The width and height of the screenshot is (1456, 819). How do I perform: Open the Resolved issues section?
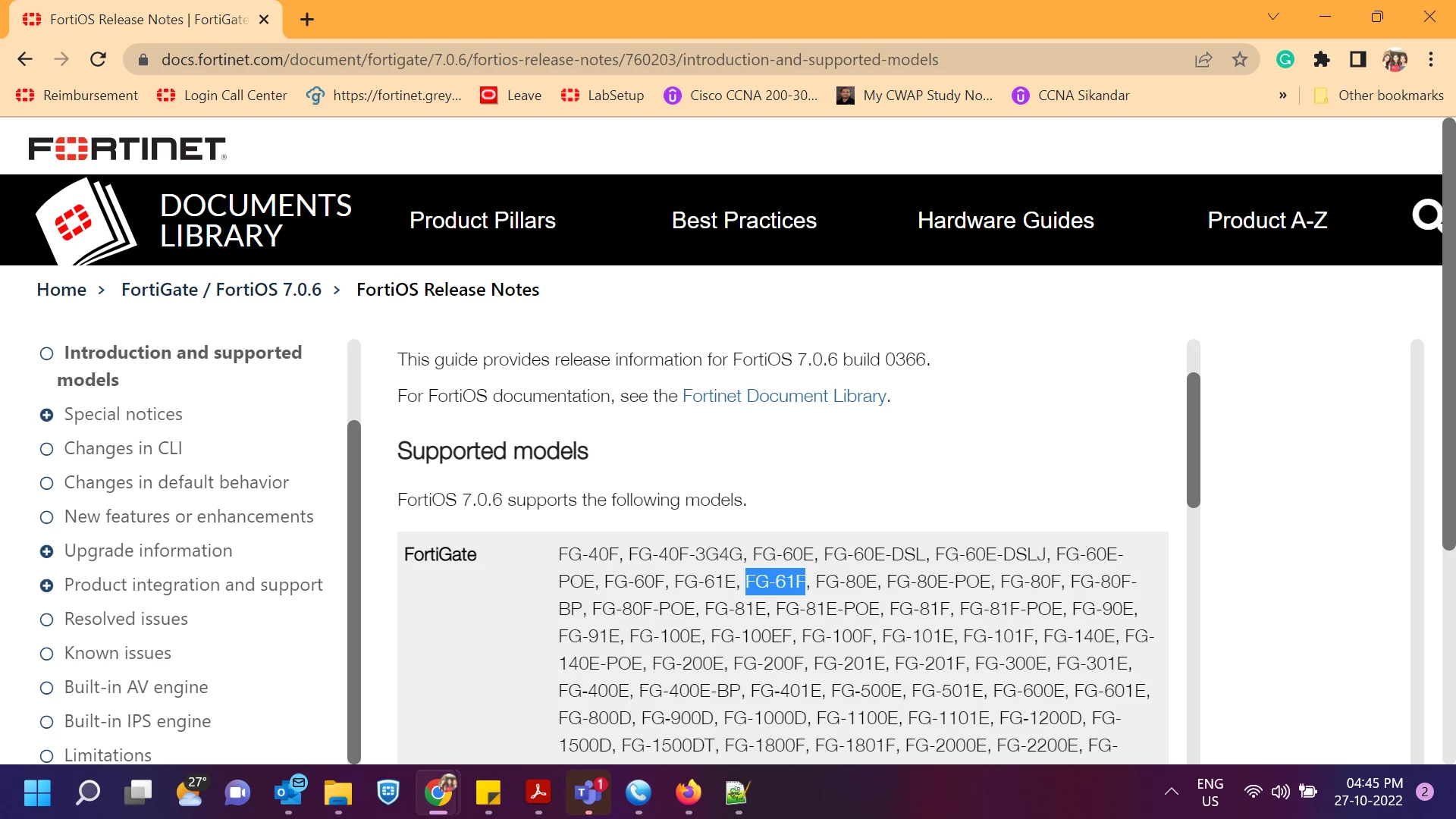pos(126,619)
